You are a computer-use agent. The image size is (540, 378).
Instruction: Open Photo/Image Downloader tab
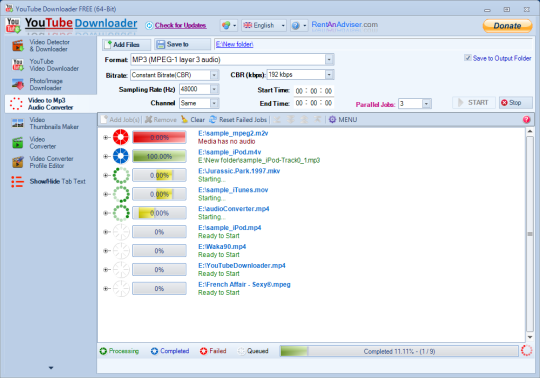click(x=51, y=84)
